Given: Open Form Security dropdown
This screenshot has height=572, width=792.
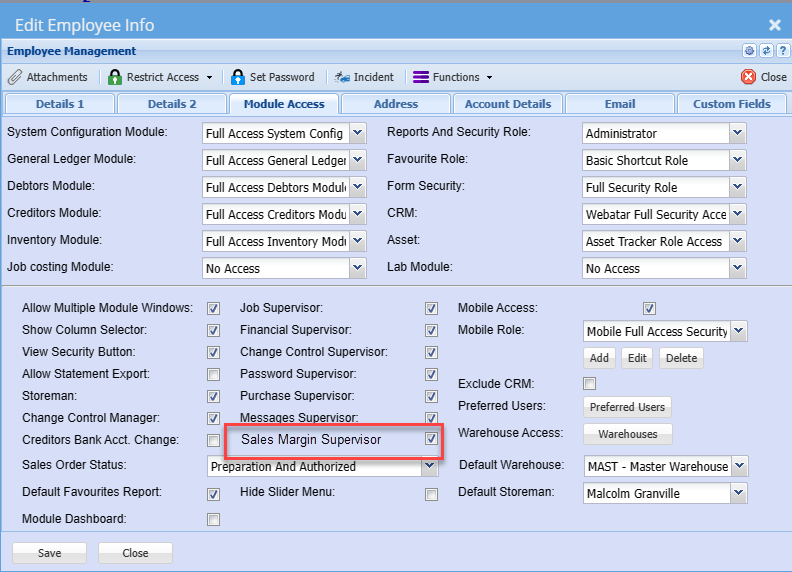Looking at the screenshot, I should coord(737,187).
